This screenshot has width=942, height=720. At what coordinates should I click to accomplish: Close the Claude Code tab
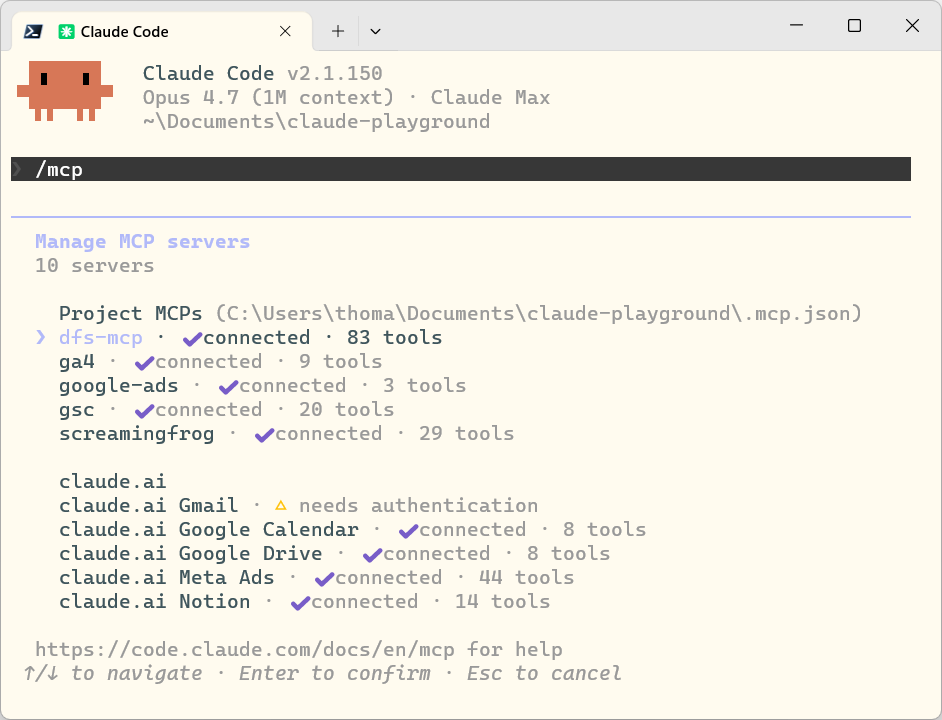click(285, 31)
